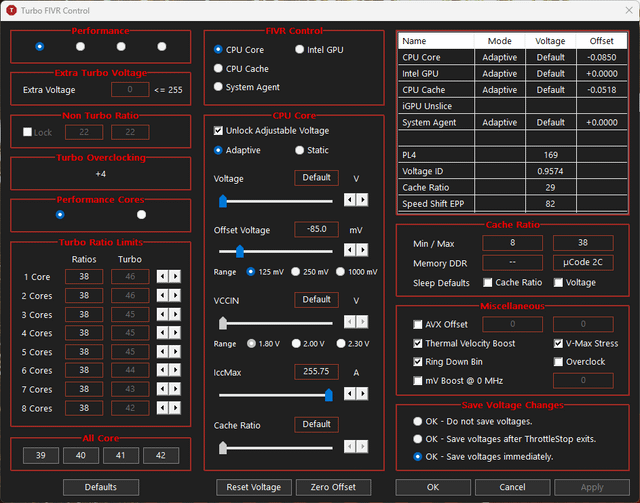The image size is (640, 503).
Task: Decrease 3 Cores ratio using left arrow
Action: click(x=162, y=314)
